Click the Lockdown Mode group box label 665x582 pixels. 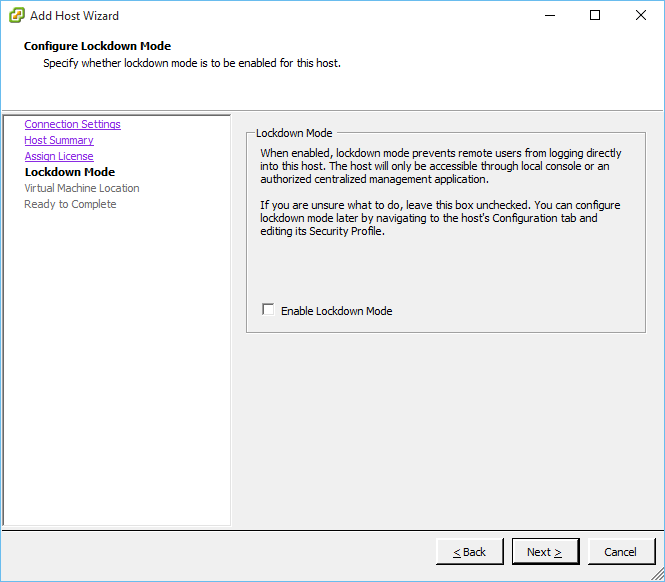(294, 133)
